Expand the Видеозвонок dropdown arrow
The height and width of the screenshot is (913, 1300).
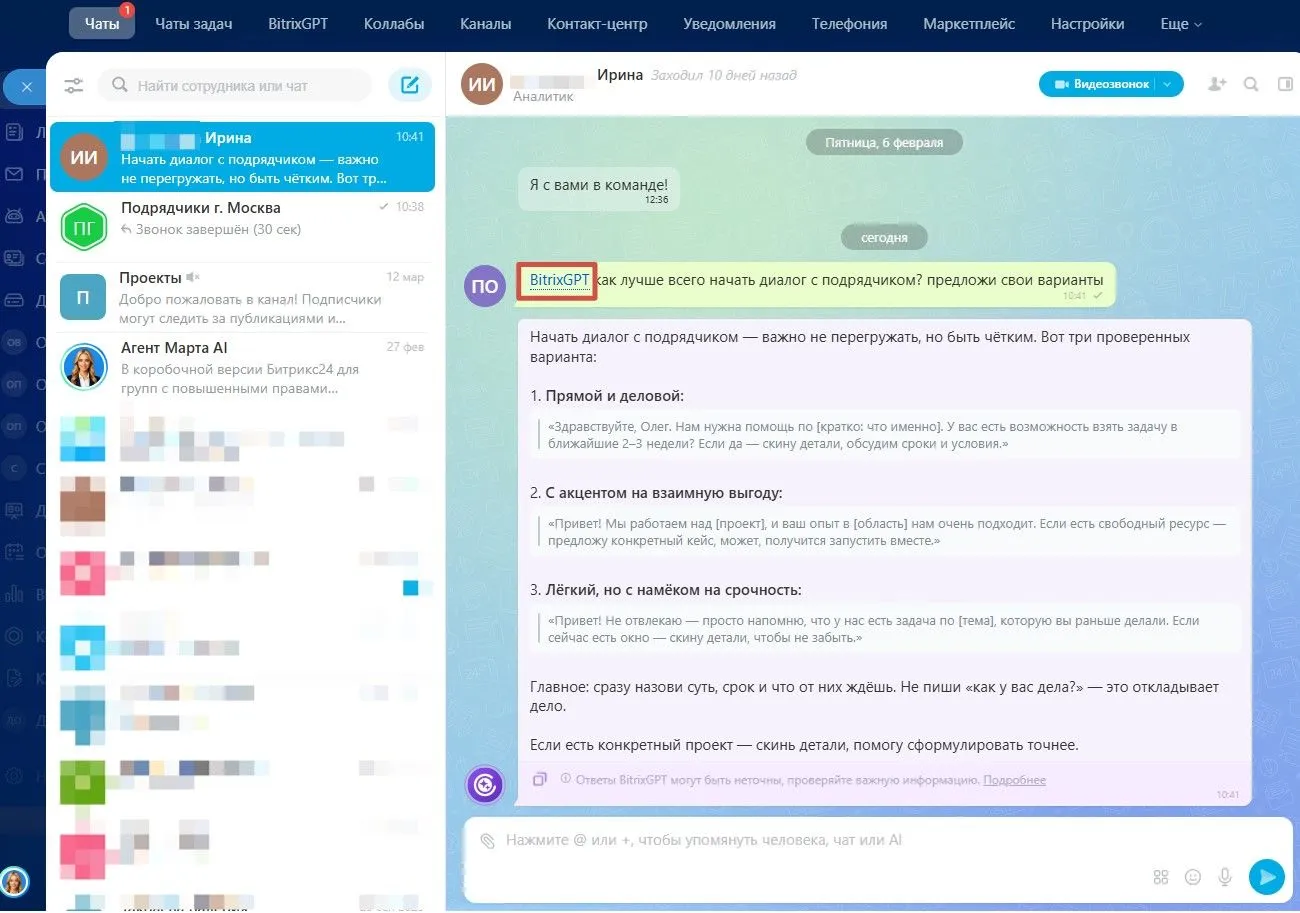point(1168,85)
